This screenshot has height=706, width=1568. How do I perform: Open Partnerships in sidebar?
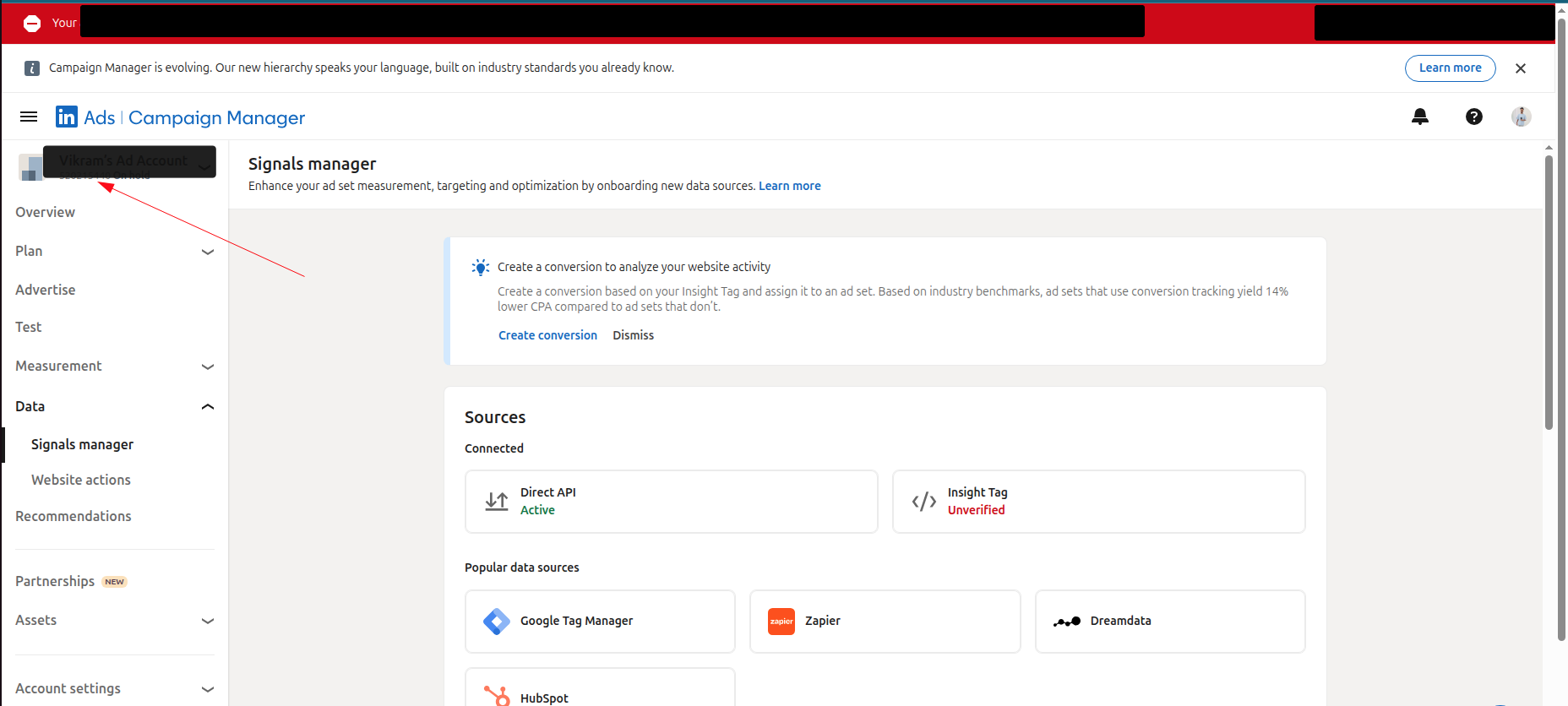55,581
